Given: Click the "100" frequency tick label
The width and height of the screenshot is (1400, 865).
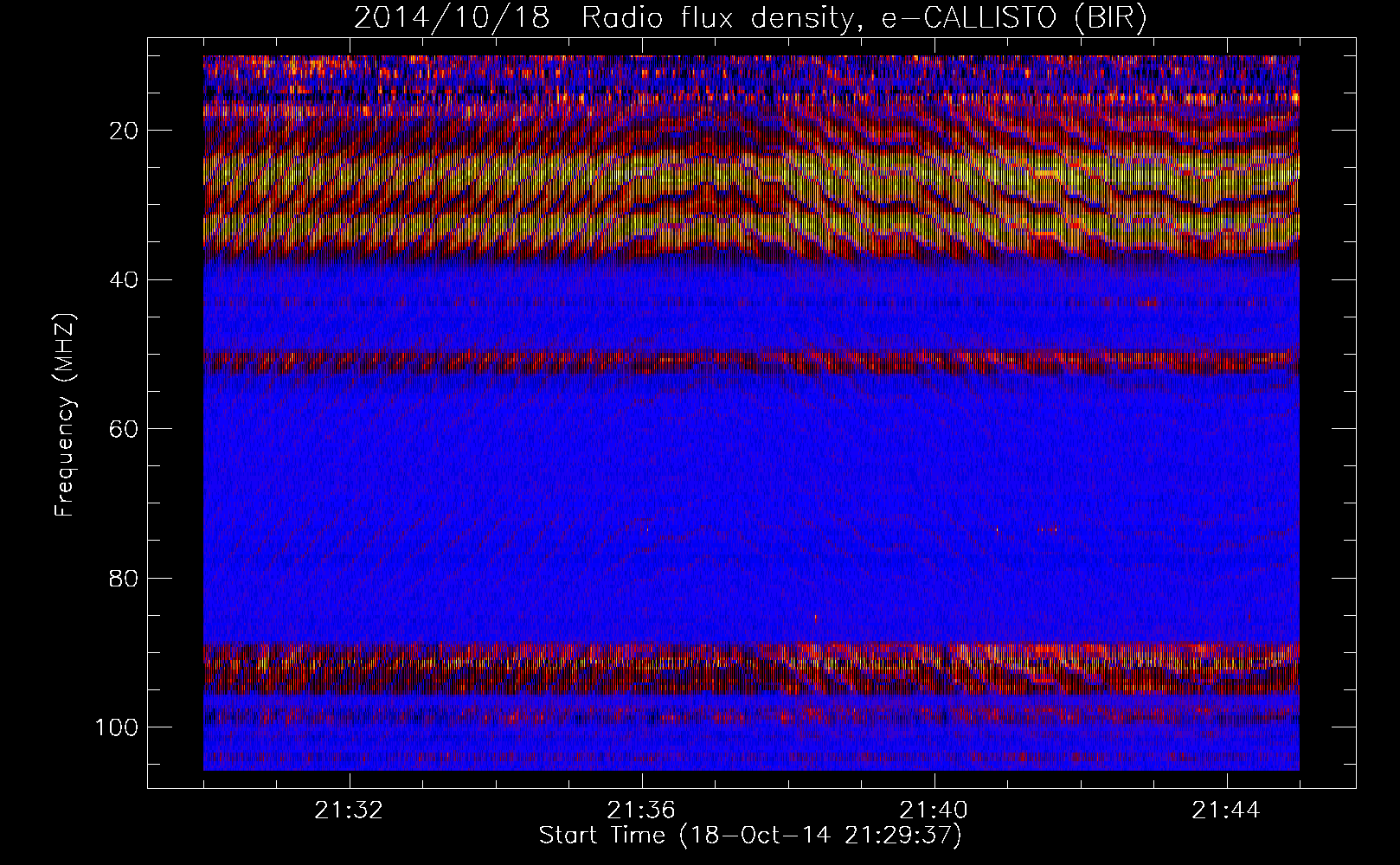Looking at the screenshot, I should pos(119,727).
